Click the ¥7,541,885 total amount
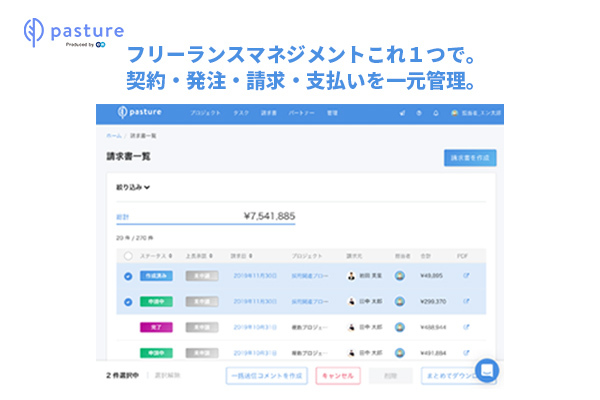Image resolution: width=600 pixels, height=400 pixels. click(x=269, y=216)
